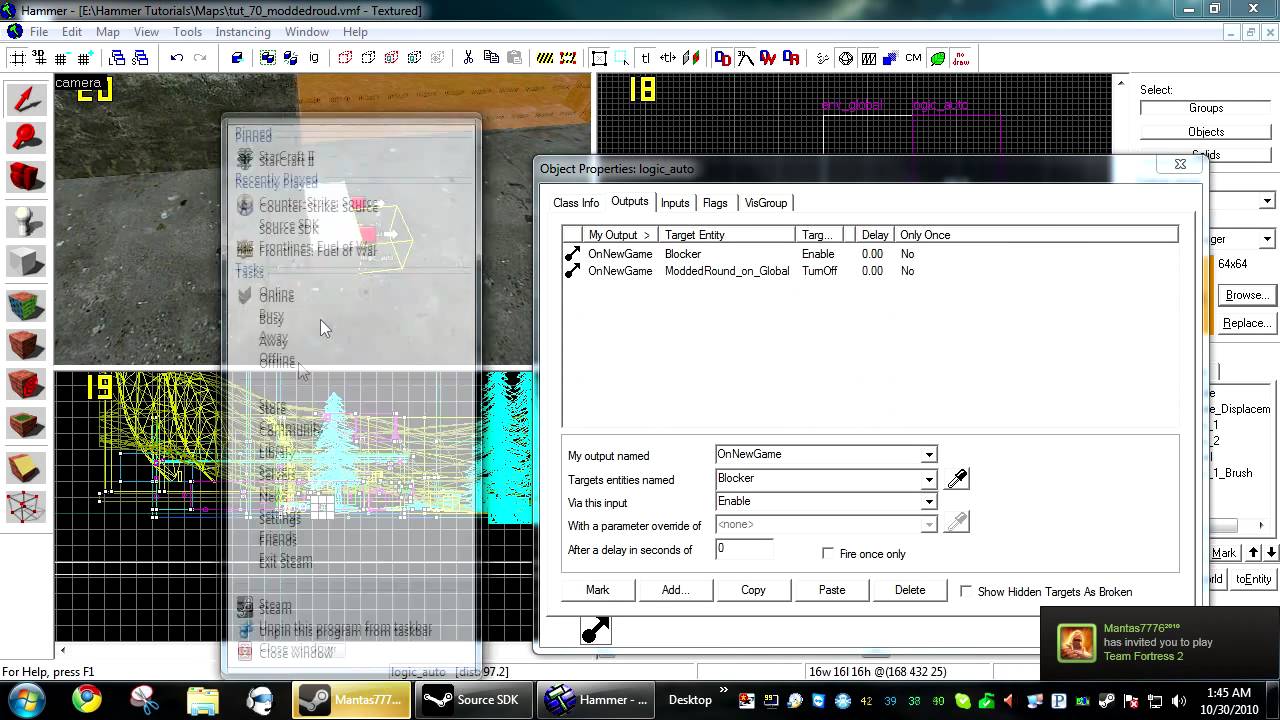
Task: Open the Instancing menu
Action: (243, 32)
